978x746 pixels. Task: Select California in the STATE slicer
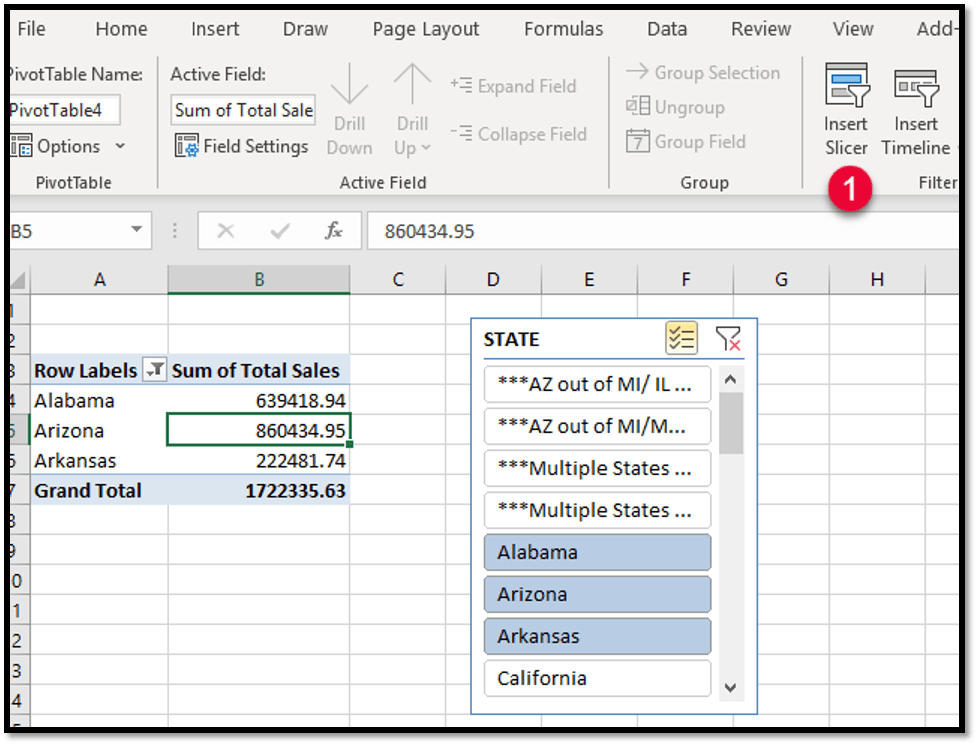597,678
